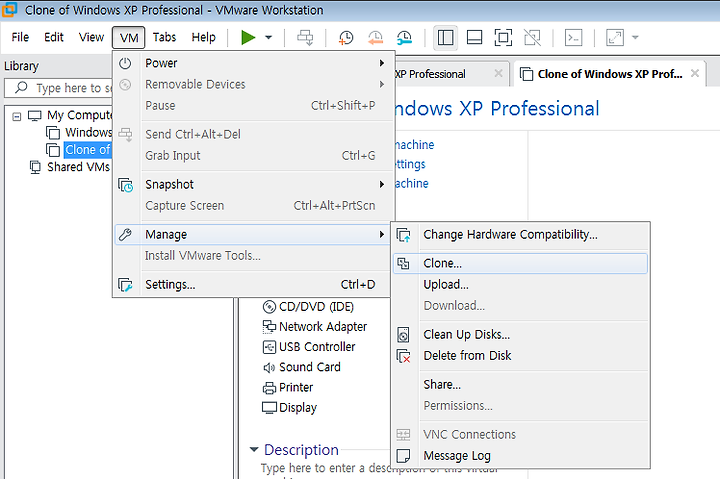
Task: Open Settings… from the VM menu
Action: [253, 284]
